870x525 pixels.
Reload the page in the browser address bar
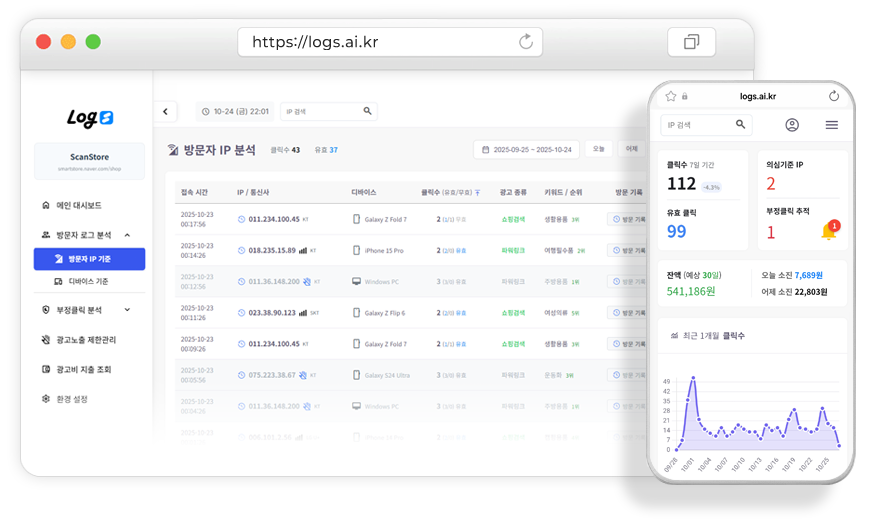(x=525, y=42)
